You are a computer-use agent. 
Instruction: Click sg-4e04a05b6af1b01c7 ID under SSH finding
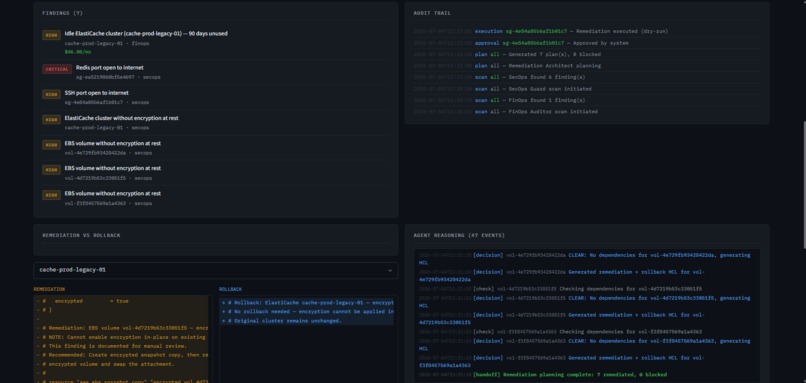pyautogui.click(x=94, y=102)
